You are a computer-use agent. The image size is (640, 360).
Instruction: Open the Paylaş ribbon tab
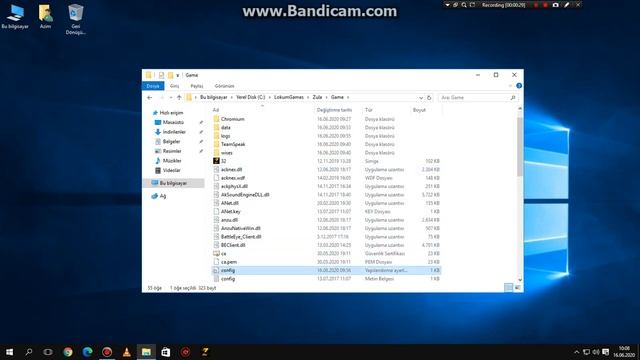click(197, 86)
